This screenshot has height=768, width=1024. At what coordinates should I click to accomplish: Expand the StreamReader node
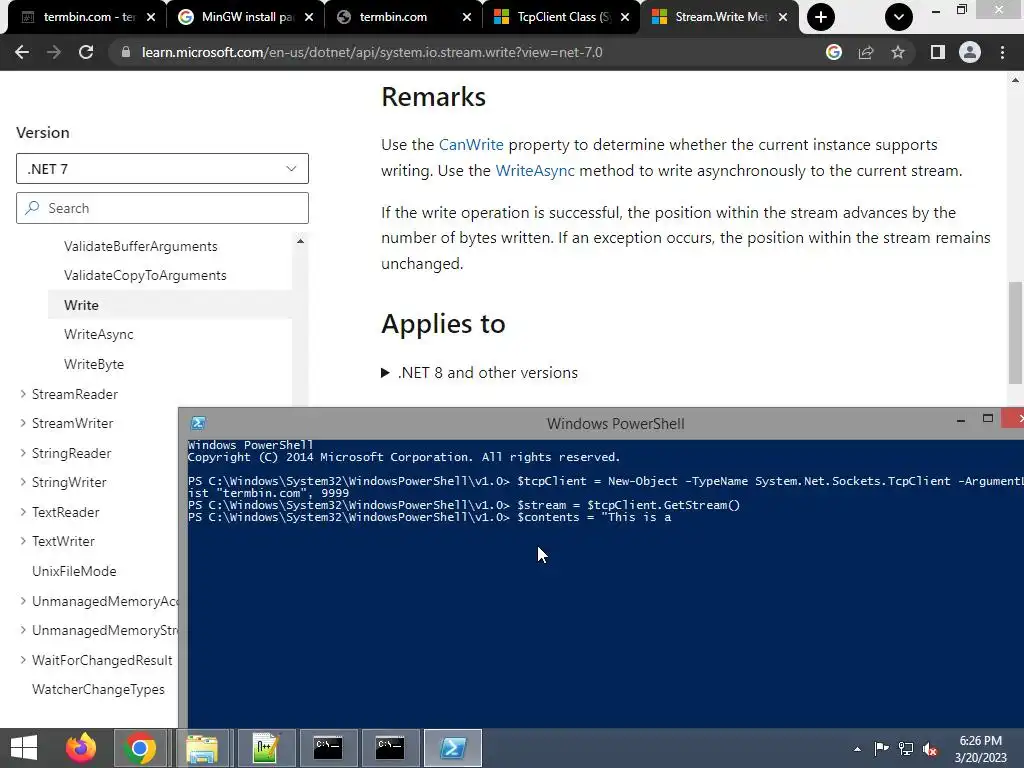pyautogui.click(x=23, y=394)
